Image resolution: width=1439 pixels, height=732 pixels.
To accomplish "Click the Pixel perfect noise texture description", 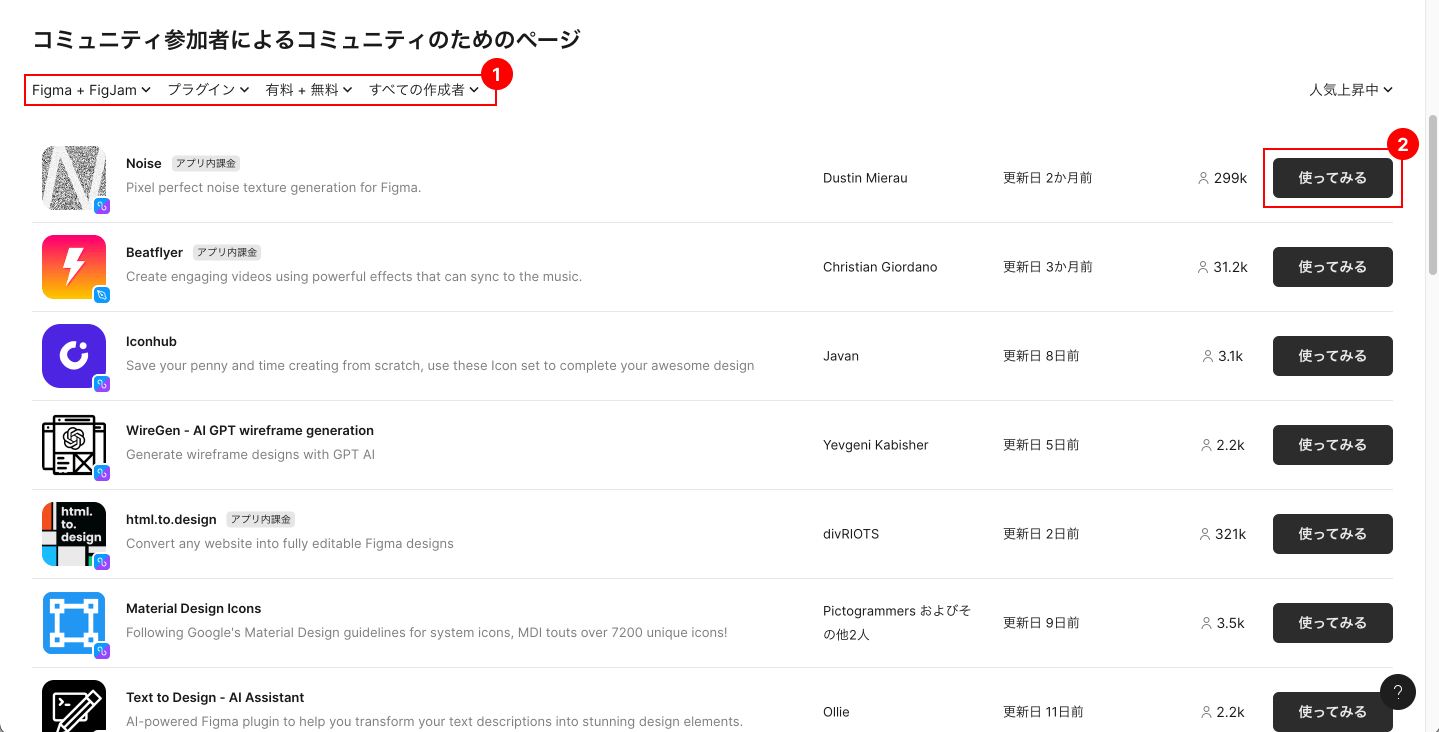I will pyautogui.click(x=273, y=187).
